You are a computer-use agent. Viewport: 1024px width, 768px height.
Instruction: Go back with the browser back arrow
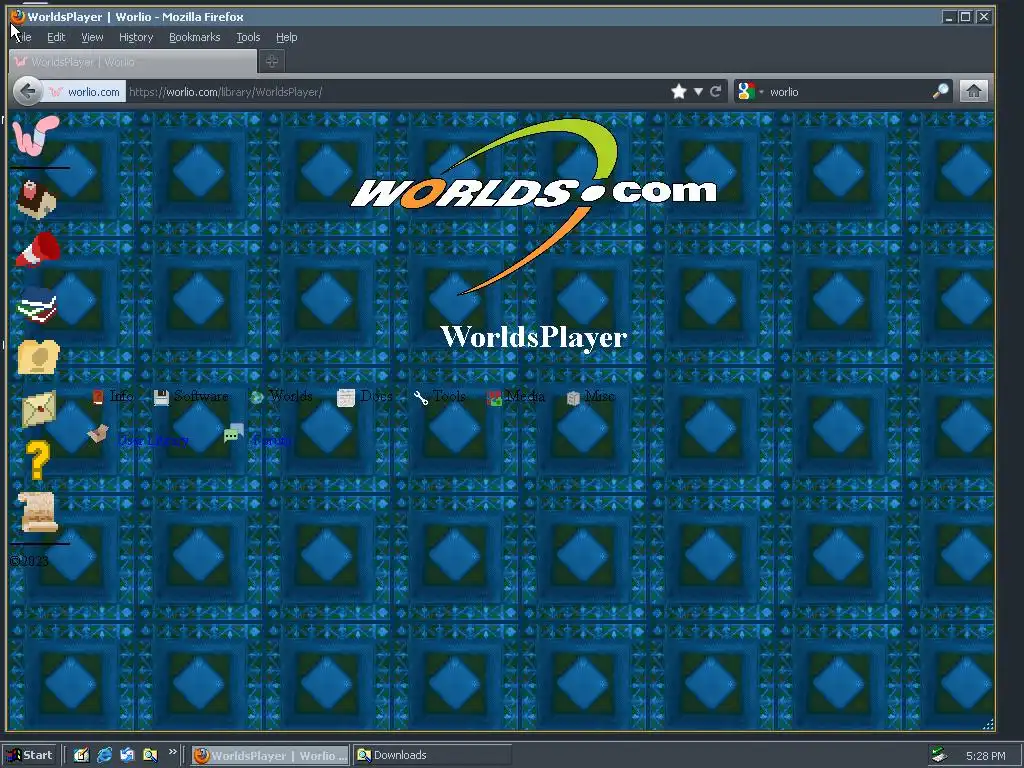[27, 91]
